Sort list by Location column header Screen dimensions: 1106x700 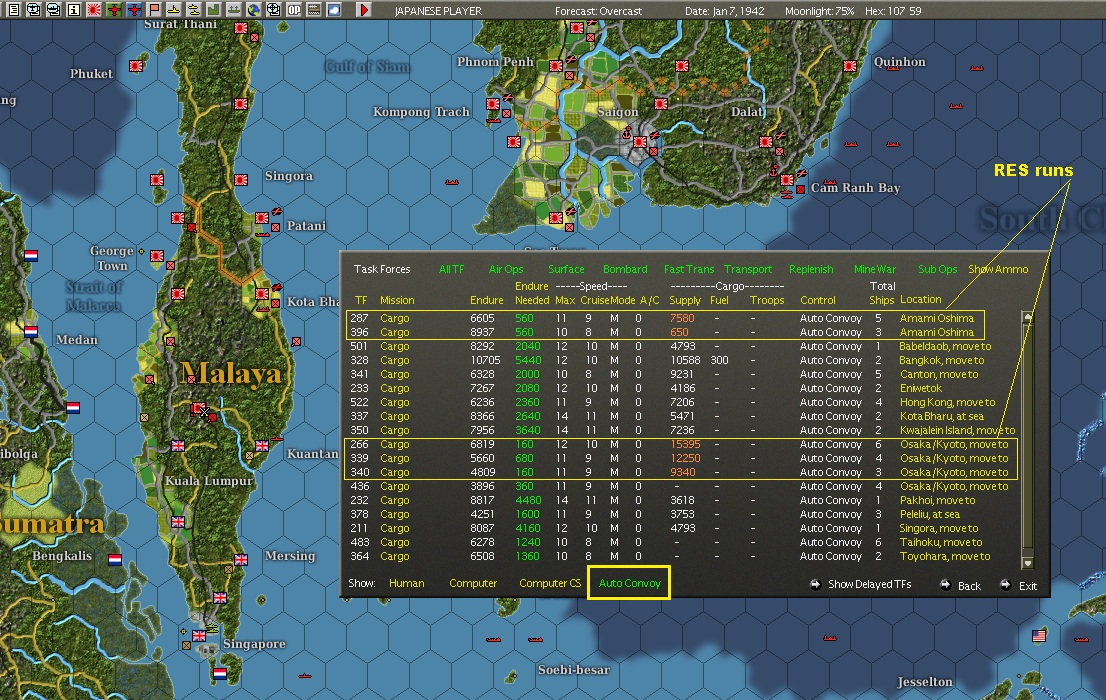click(920, 299)
